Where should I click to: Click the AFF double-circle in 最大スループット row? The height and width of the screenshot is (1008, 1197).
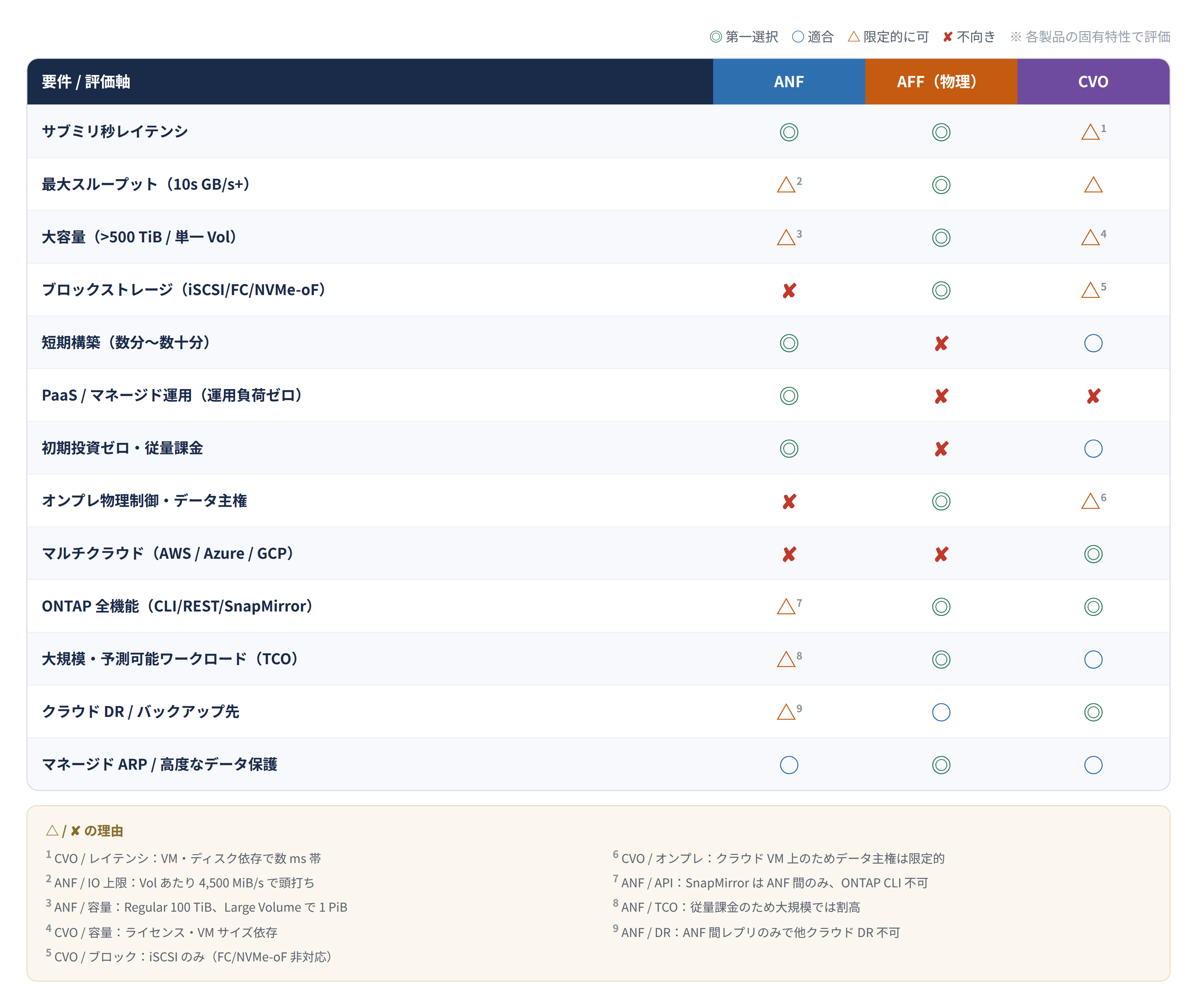941,185
